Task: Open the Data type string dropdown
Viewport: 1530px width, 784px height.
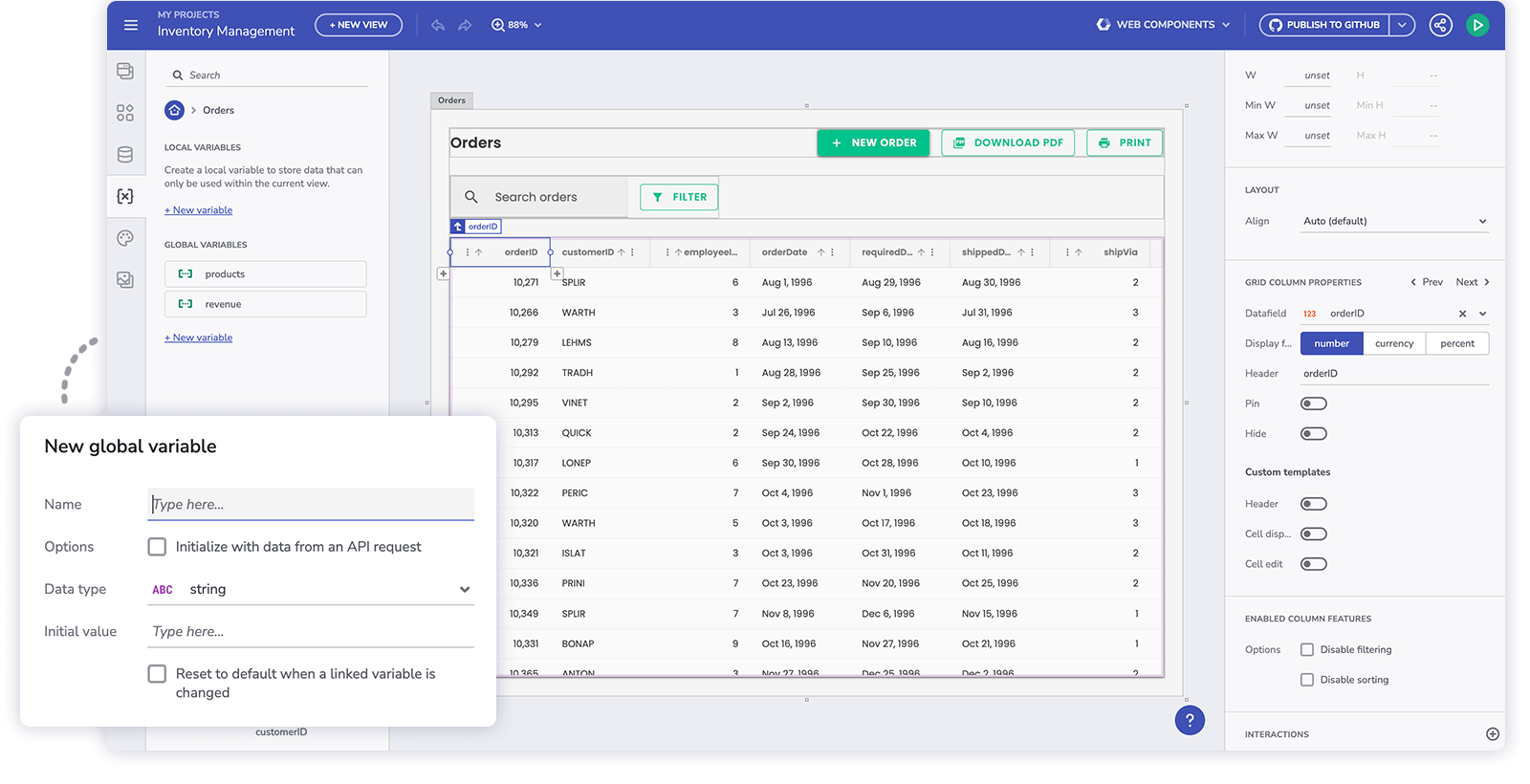Action: (x=311, y=590)
